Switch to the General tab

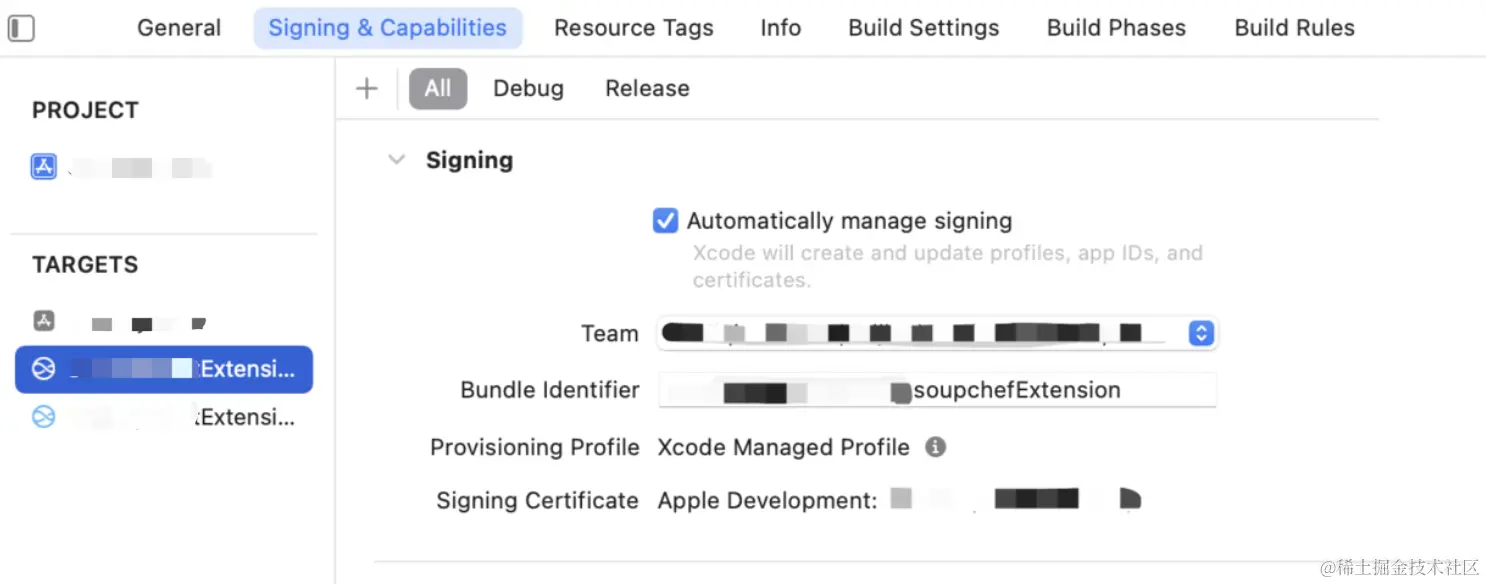179,28
